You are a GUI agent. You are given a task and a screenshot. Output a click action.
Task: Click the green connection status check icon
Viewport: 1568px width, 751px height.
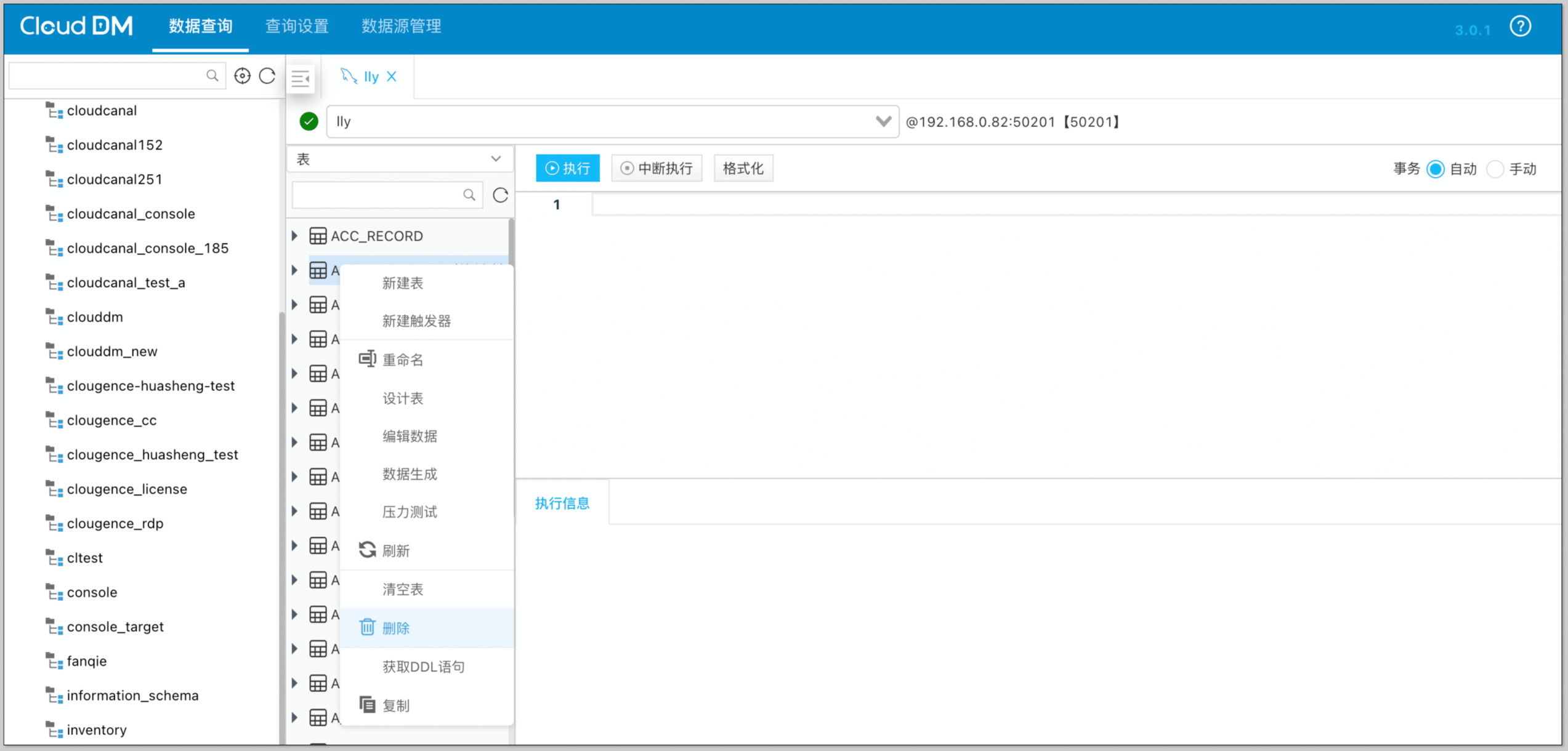pos(309,121)
